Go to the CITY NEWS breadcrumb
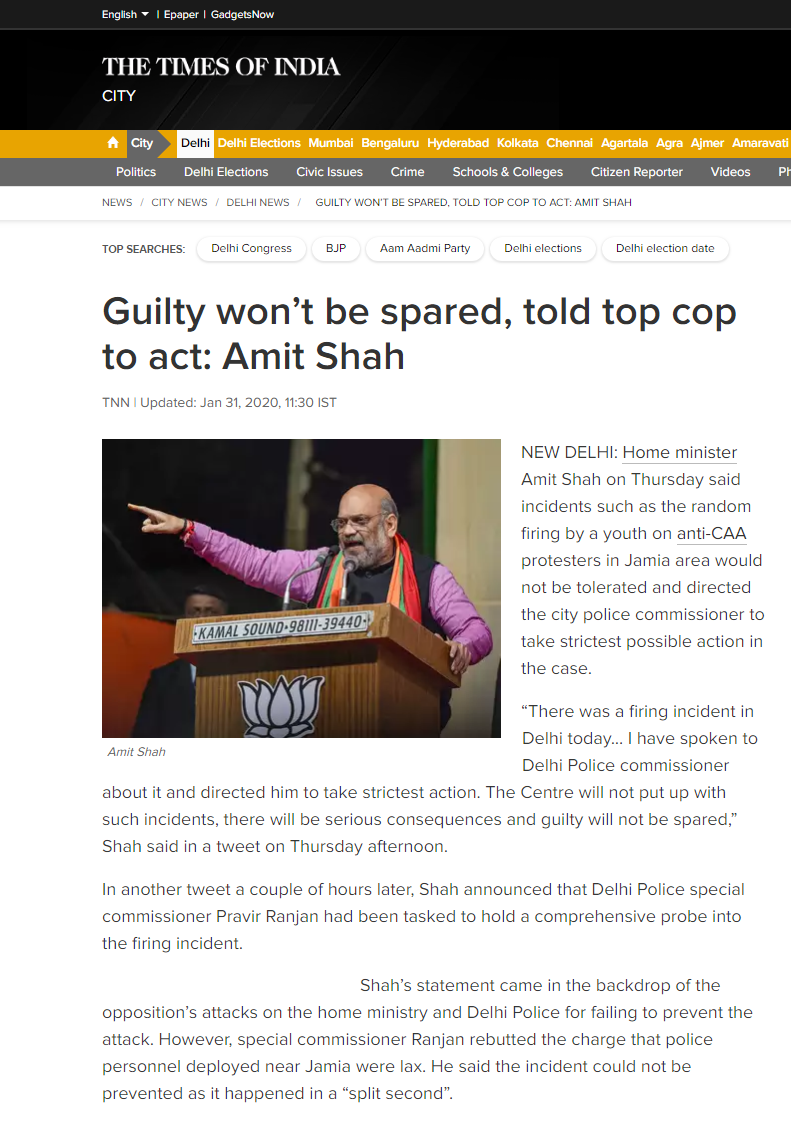 click(x=179, y=203)
